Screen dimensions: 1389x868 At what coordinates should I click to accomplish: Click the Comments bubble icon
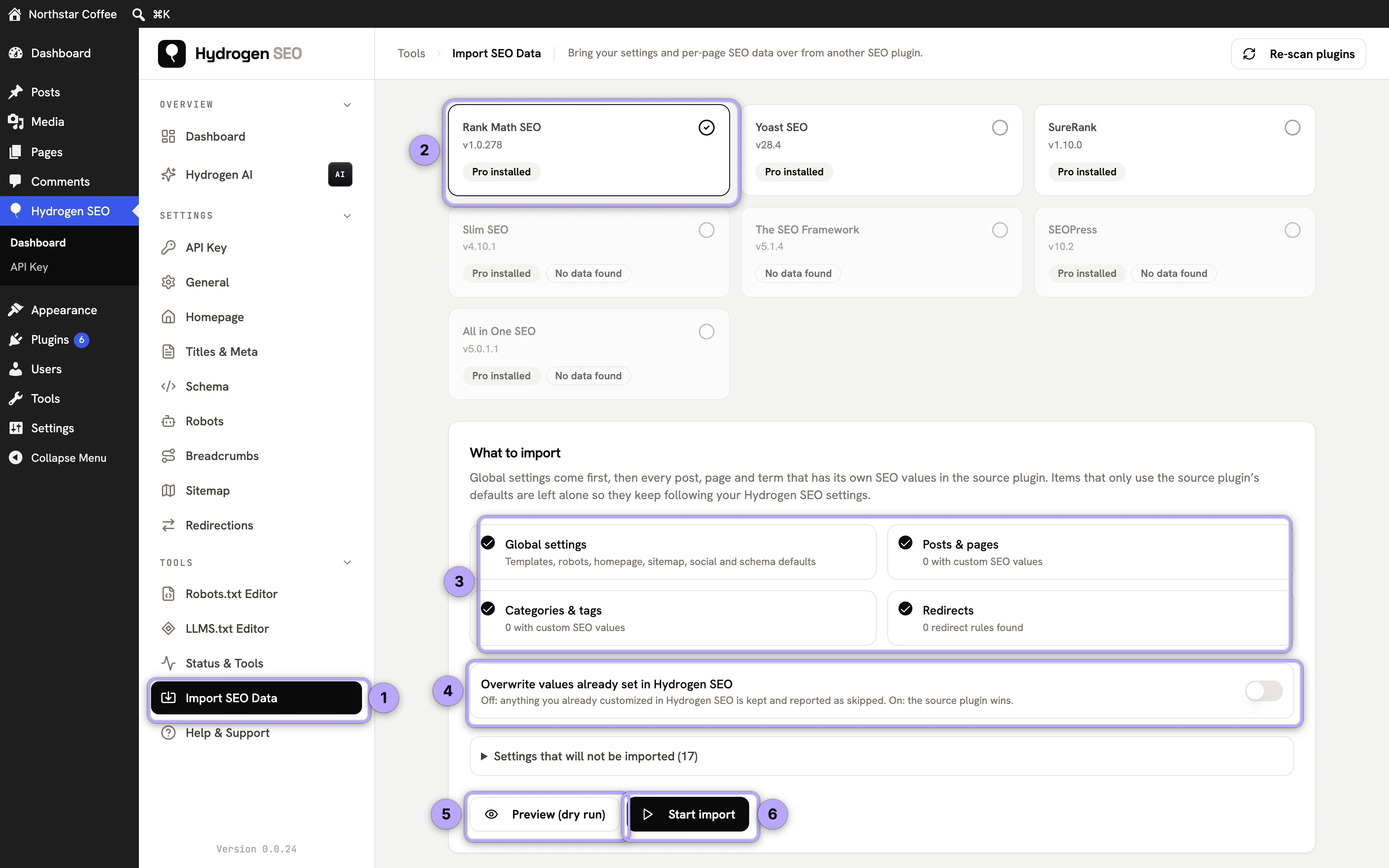tap(16, 181)
